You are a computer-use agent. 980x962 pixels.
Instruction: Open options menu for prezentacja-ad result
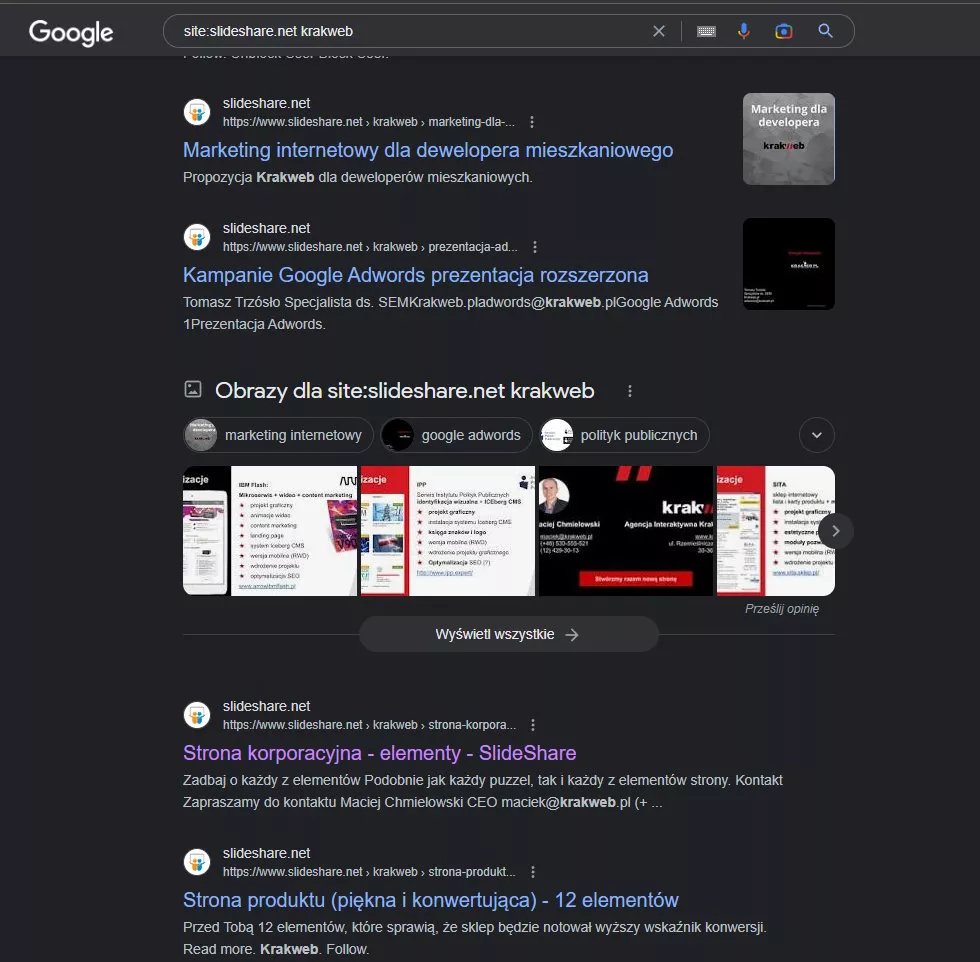pos(534,247)
